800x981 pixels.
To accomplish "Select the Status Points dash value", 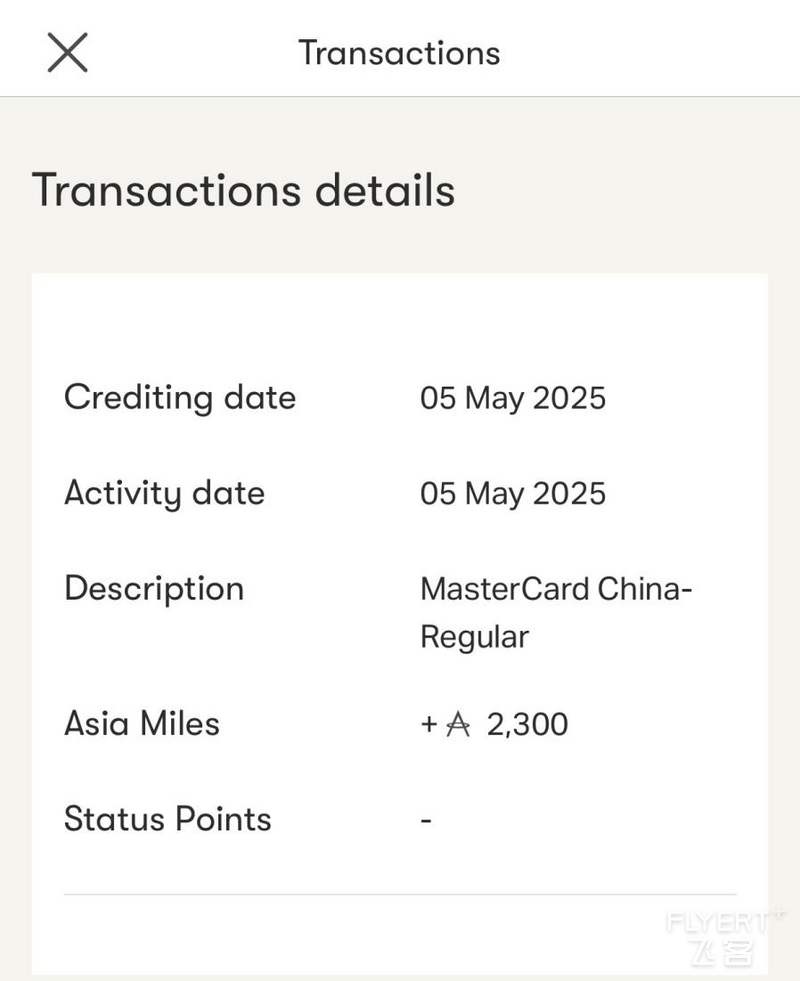I will (426, 820).
